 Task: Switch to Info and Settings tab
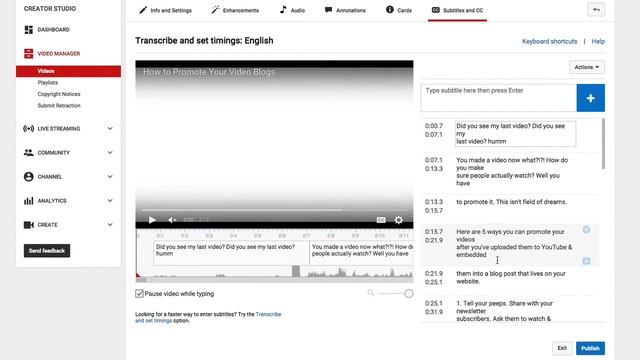coord(165,10)
